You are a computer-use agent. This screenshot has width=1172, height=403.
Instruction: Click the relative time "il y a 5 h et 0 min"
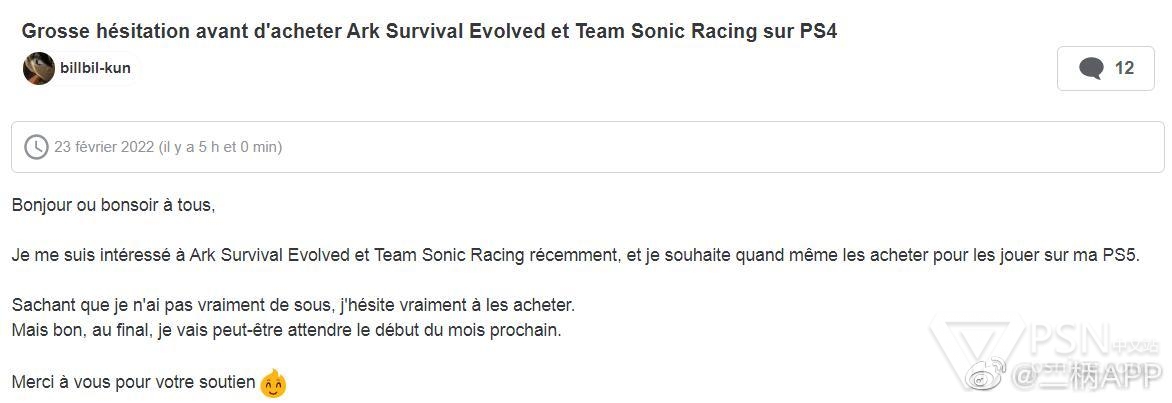coord(220,147)
